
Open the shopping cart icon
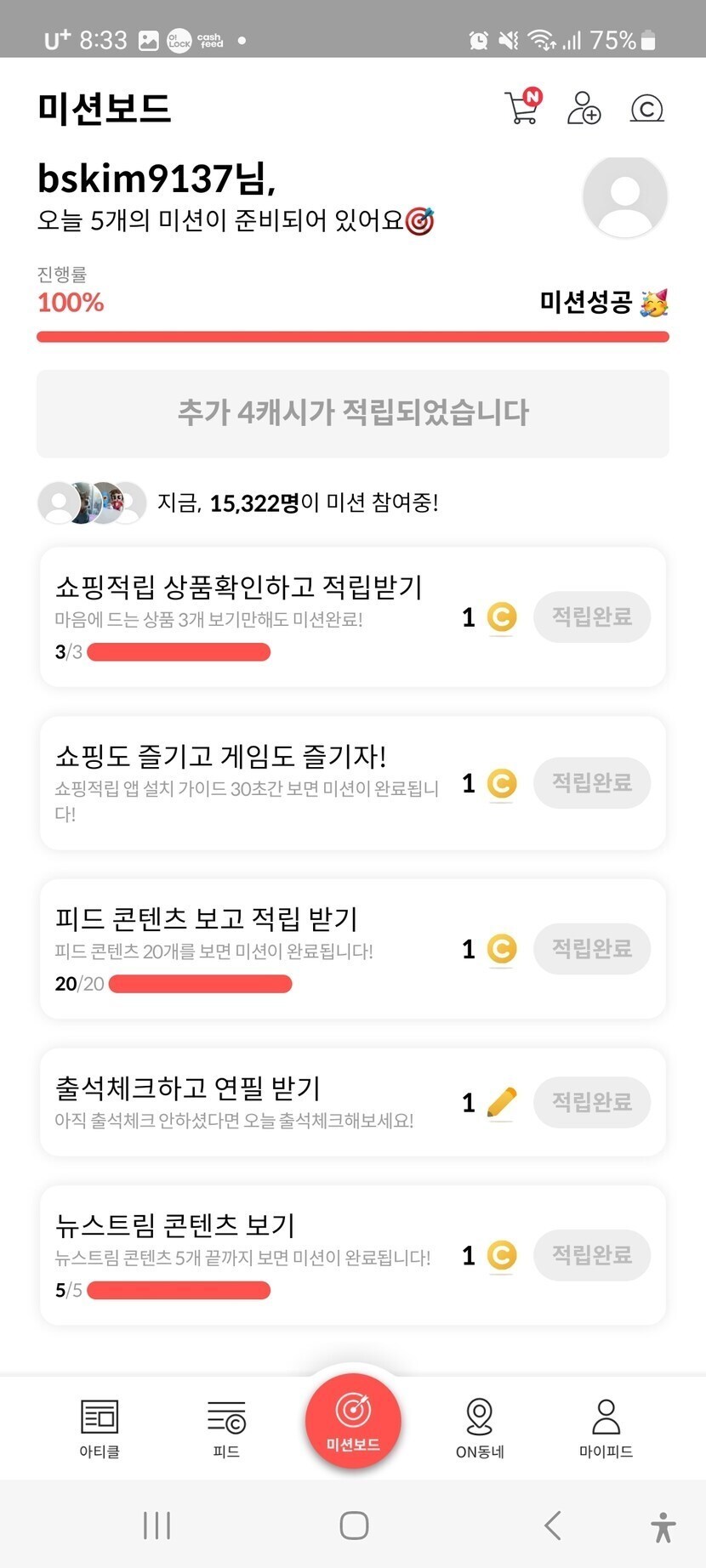tap(522, 108)
